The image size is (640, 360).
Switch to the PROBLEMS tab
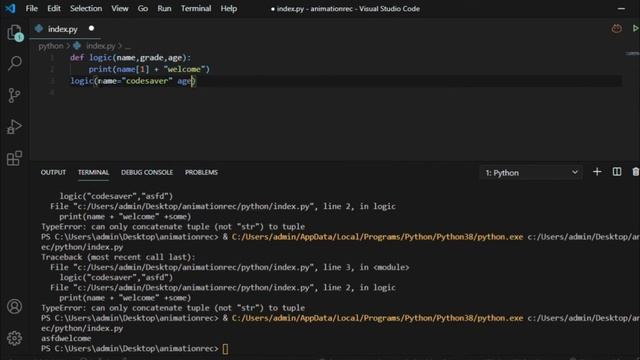(x=201, y=172)
